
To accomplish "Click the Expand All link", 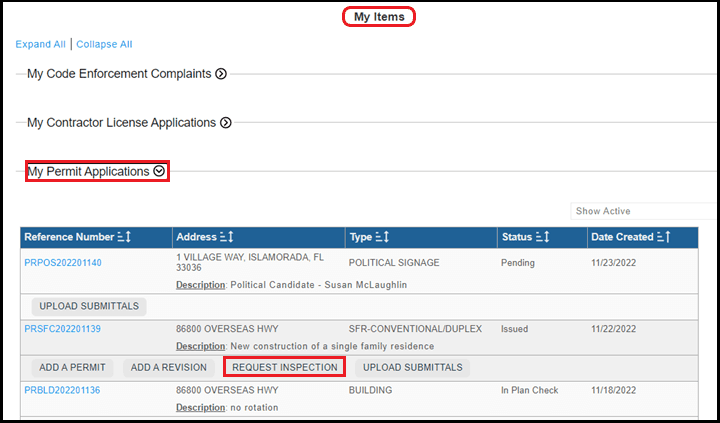I will point(40,44).
